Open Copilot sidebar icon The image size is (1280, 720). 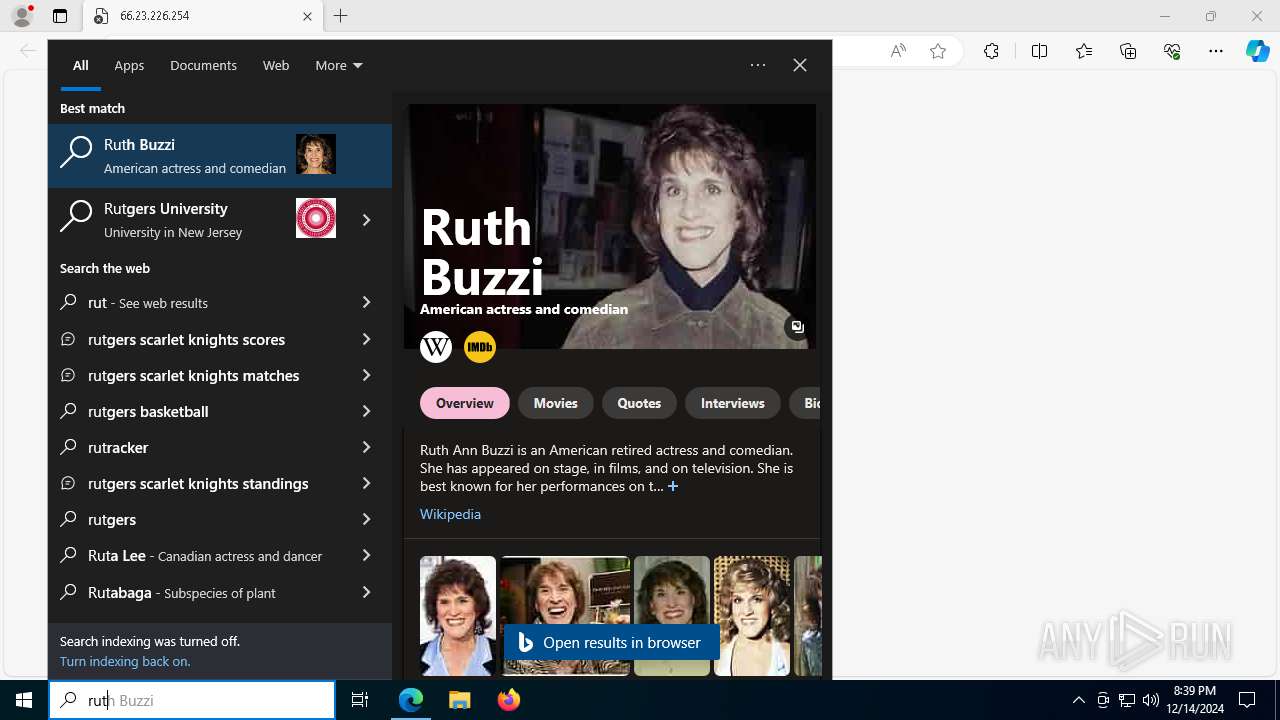point(1257,51)
